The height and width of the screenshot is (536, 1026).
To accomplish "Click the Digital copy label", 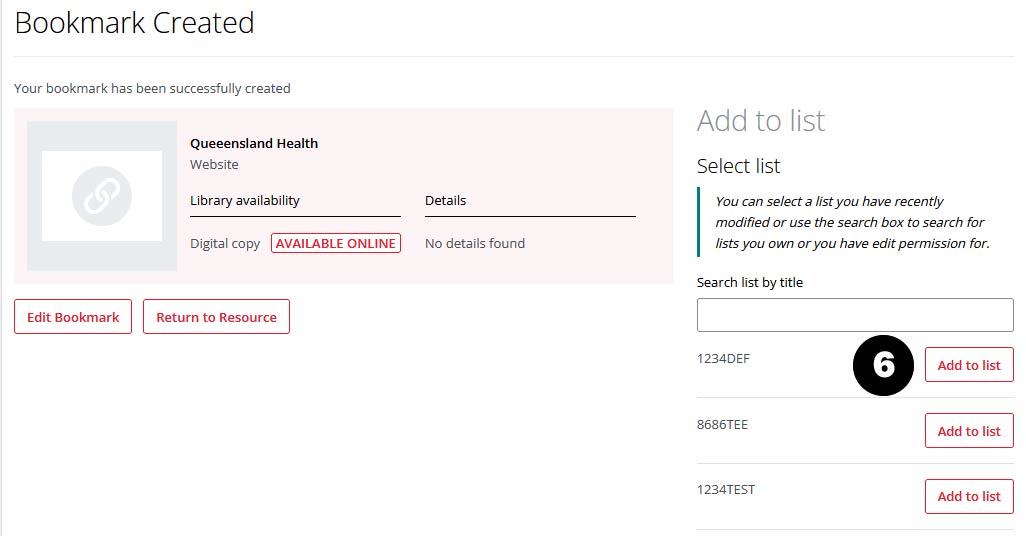I will tap(225, 243).
